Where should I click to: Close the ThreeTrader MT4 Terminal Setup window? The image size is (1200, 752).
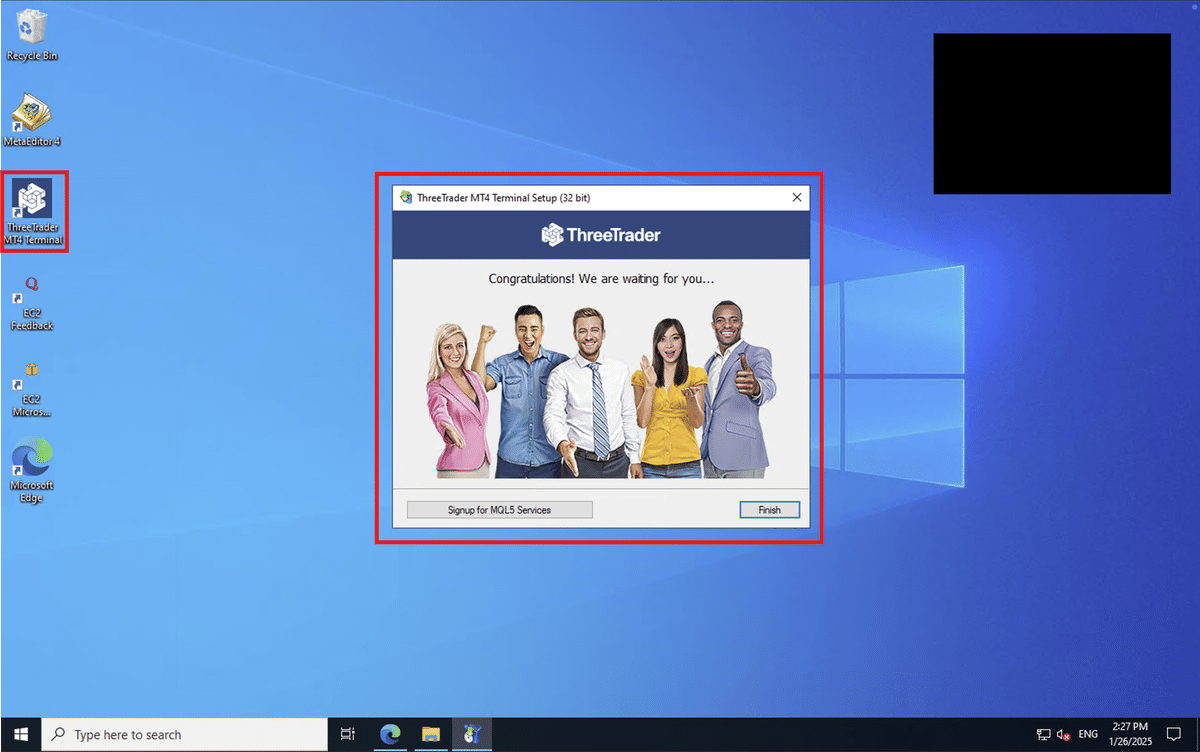(x=797, y=197)
